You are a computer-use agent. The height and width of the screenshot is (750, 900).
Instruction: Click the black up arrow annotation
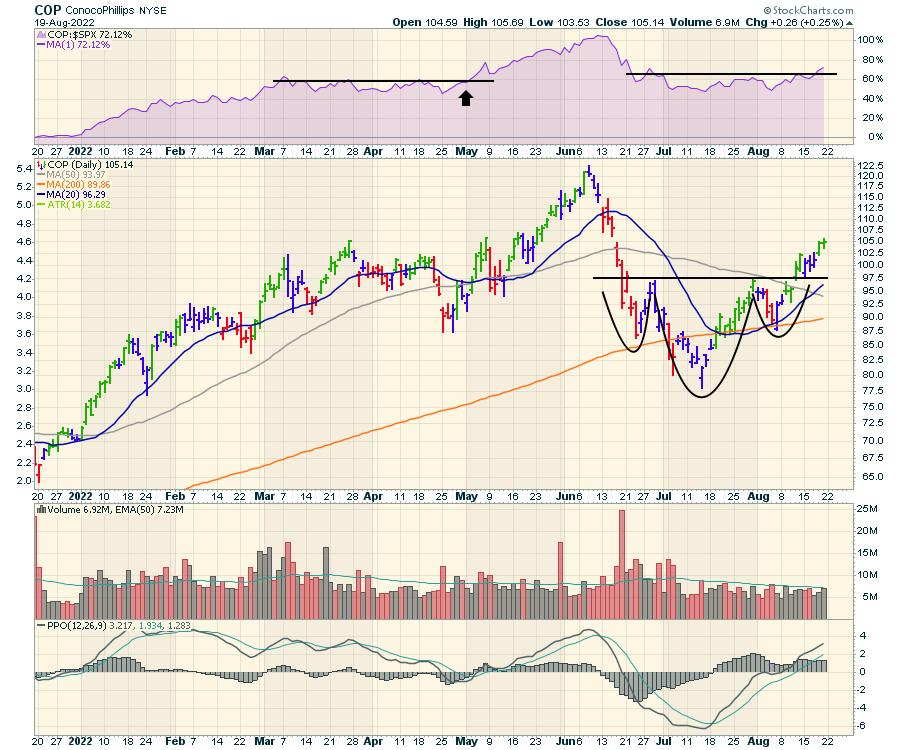pos(465,97)
